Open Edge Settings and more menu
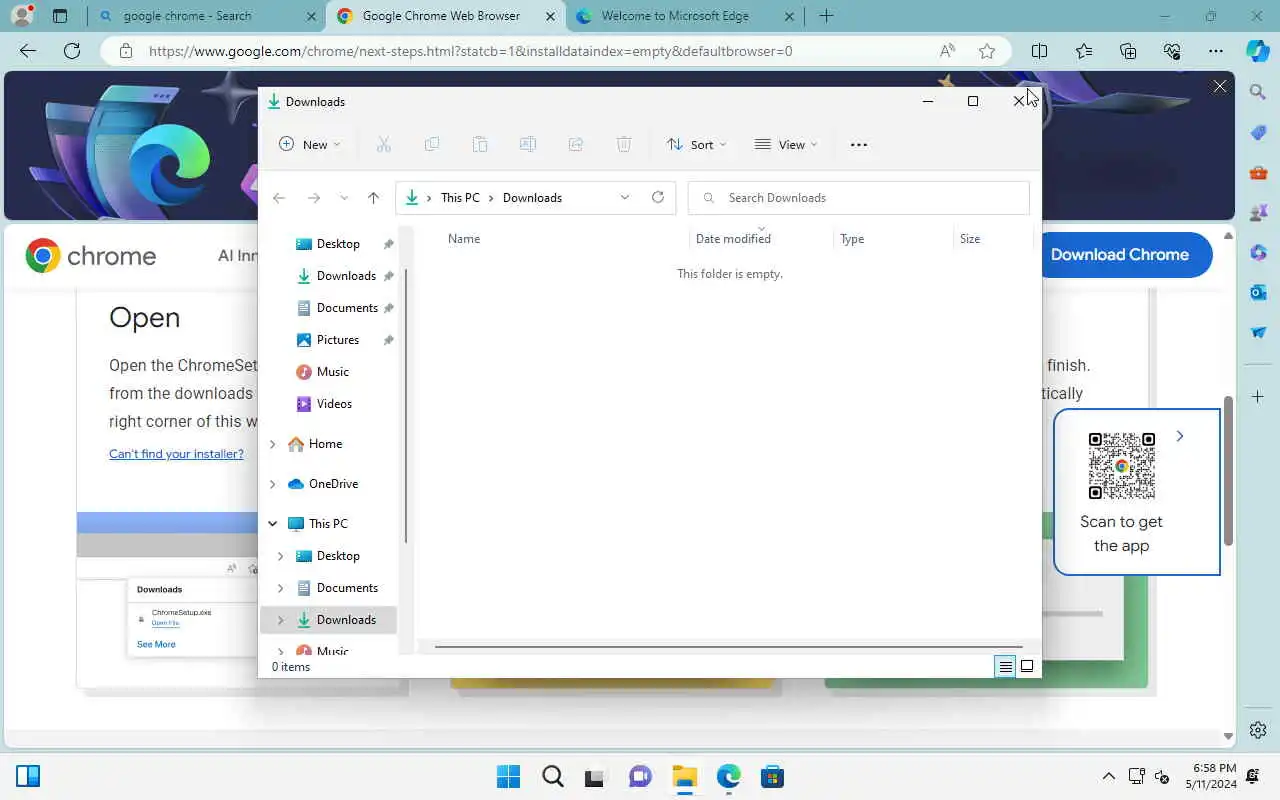This screenshot has height=800, width=1280. tap(1216, 51)
